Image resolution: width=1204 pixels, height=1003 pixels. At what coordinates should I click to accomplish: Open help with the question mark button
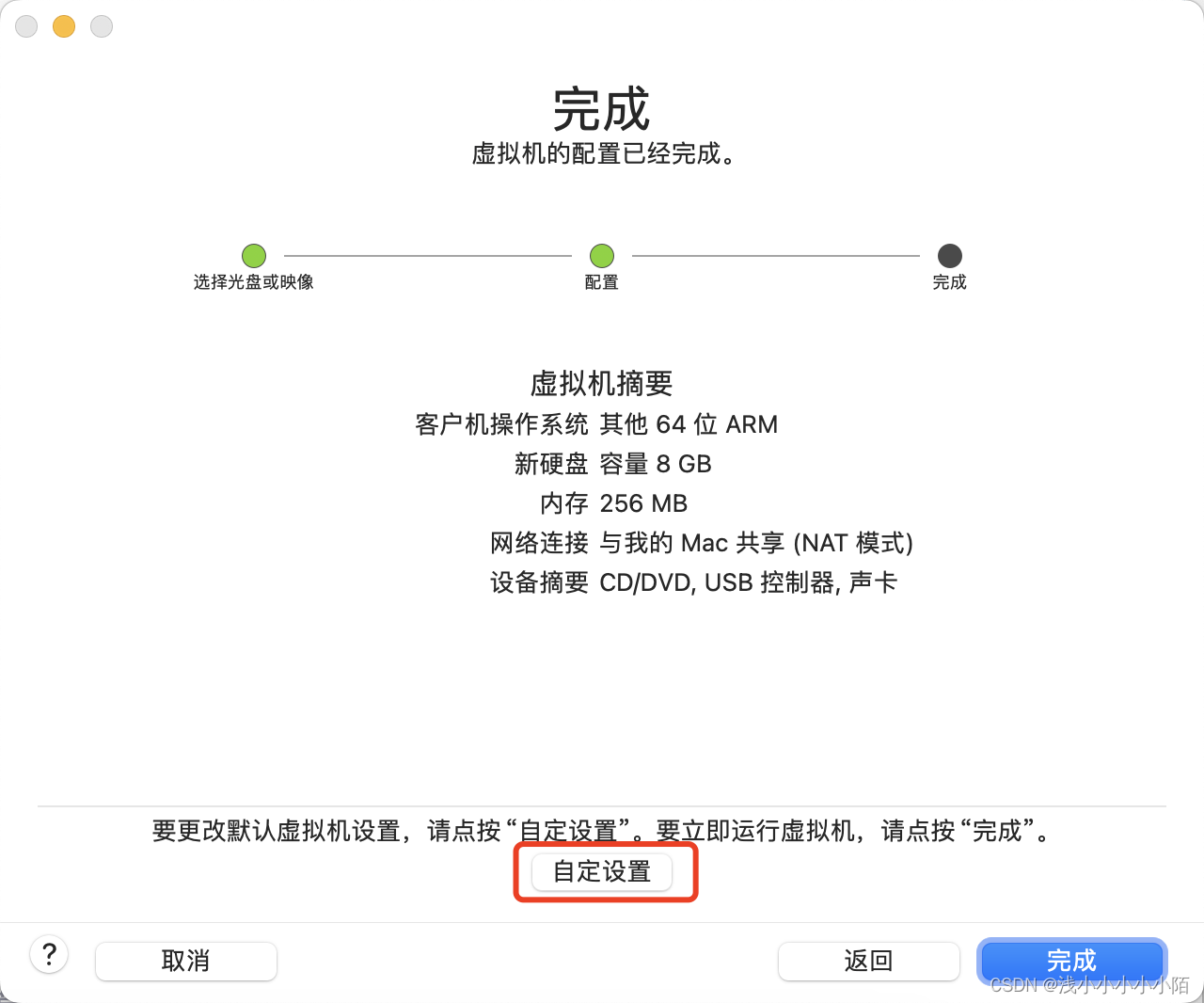(49, 955)
